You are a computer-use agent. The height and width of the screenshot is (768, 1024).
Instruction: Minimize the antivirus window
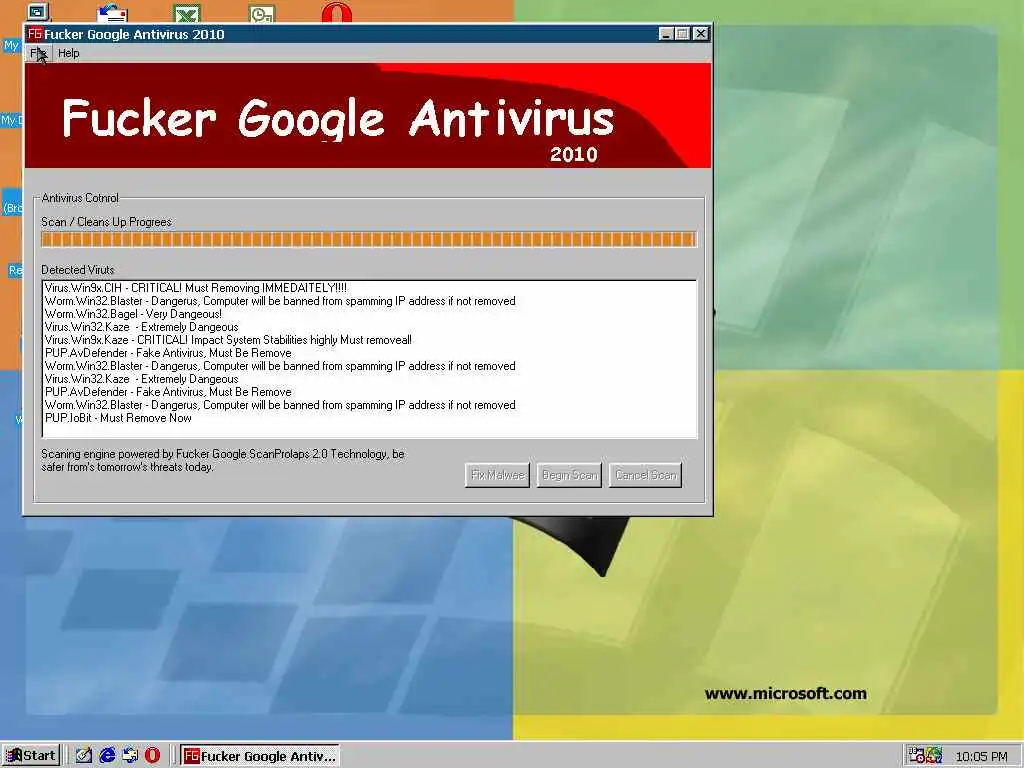pos(665,34)
